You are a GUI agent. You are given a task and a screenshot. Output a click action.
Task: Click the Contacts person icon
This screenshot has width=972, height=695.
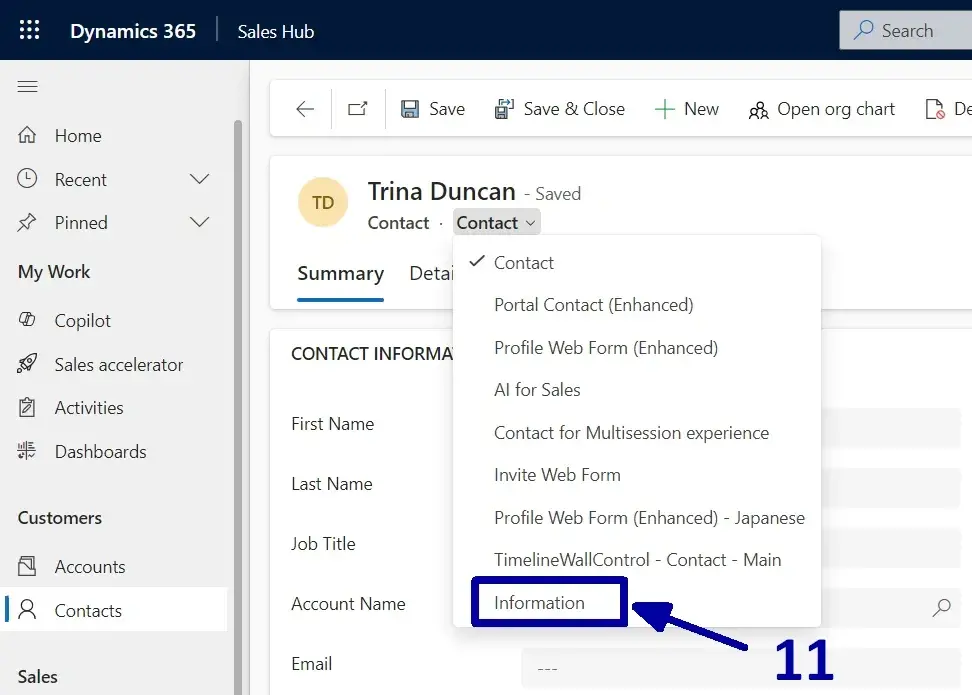pyautogui.click(x=27, y=609)
